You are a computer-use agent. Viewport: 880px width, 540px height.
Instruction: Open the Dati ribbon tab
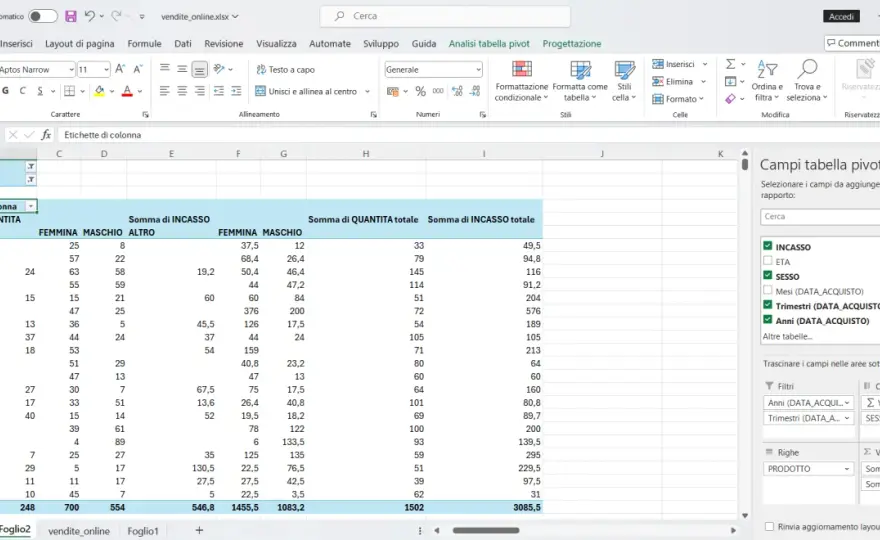(183, 43)
